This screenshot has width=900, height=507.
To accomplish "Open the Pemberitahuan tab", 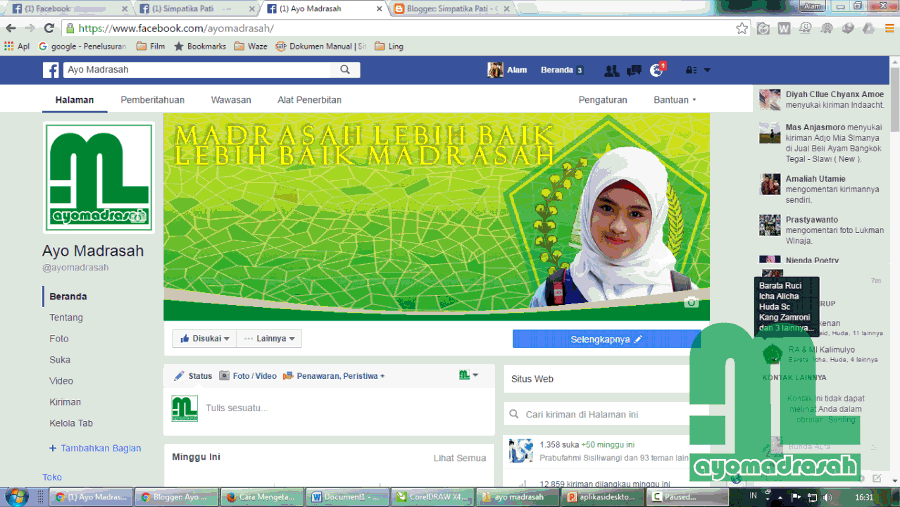I will pyautogui.click(x=153, y=100).
